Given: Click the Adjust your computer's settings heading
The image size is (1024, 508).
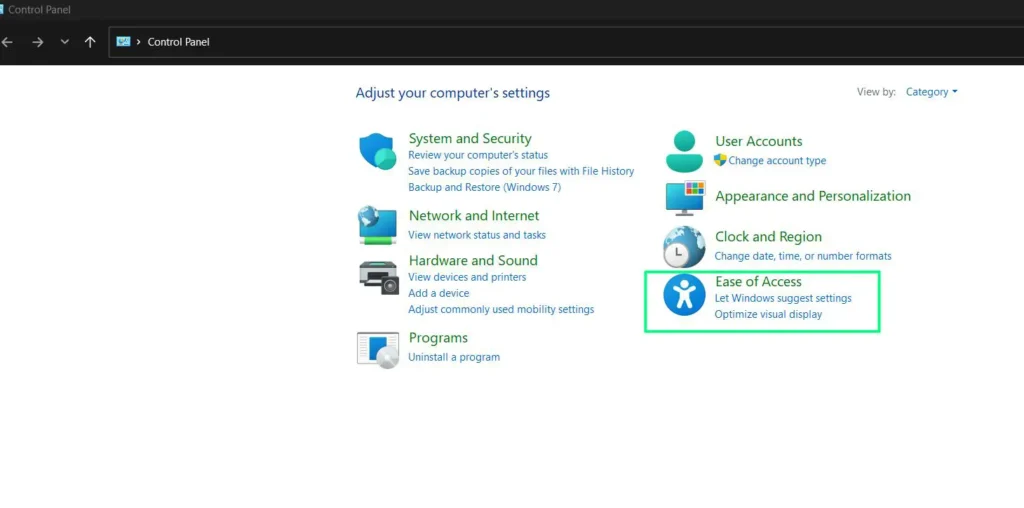Looking at the screenshot, I should pos(453,93).
